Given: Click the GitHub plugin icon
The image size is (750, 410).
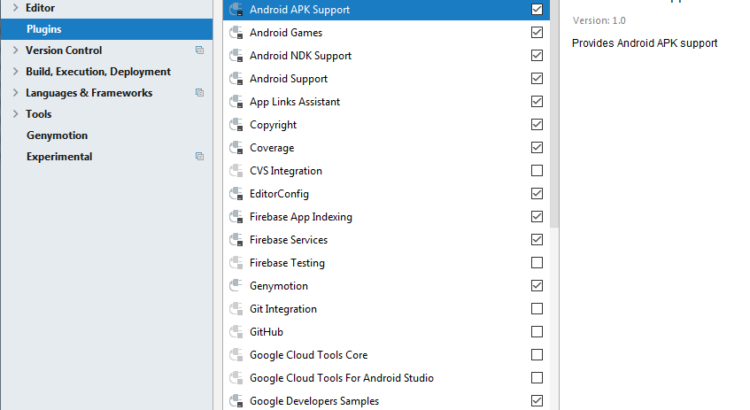Looking at the screenshot, I should click(x=236, y=332).
